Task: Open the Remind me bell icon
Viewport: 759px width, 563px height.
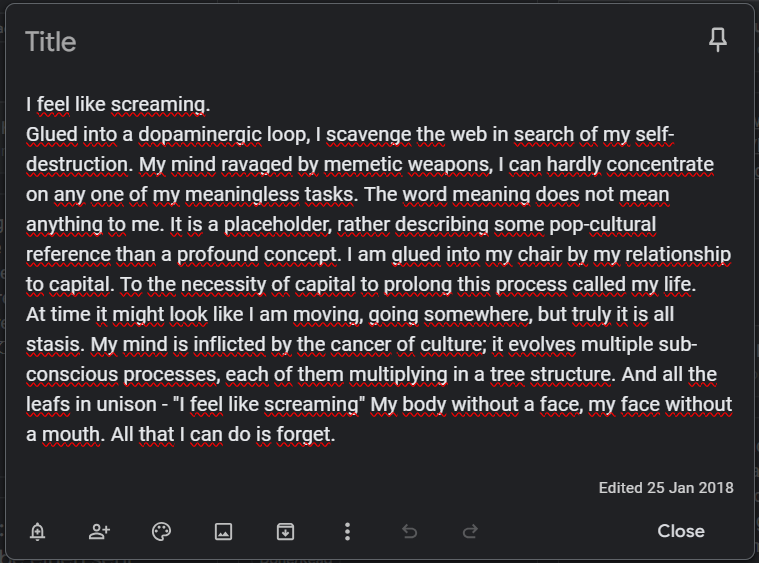Action: tap(37, 532)
